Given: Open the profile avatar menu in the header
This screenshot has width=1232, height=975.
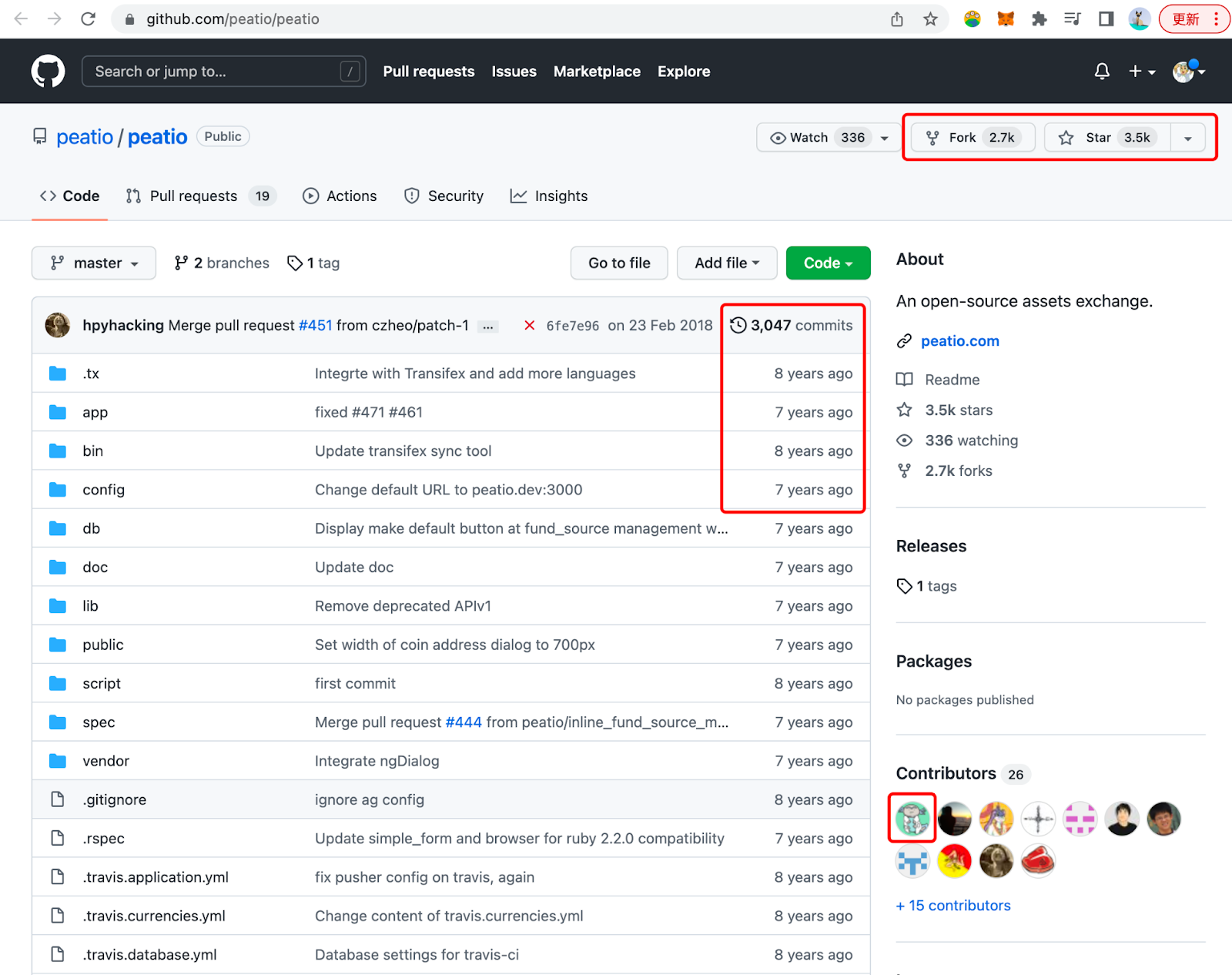Looking at the screenshot, I should [x=1188, y=72].
